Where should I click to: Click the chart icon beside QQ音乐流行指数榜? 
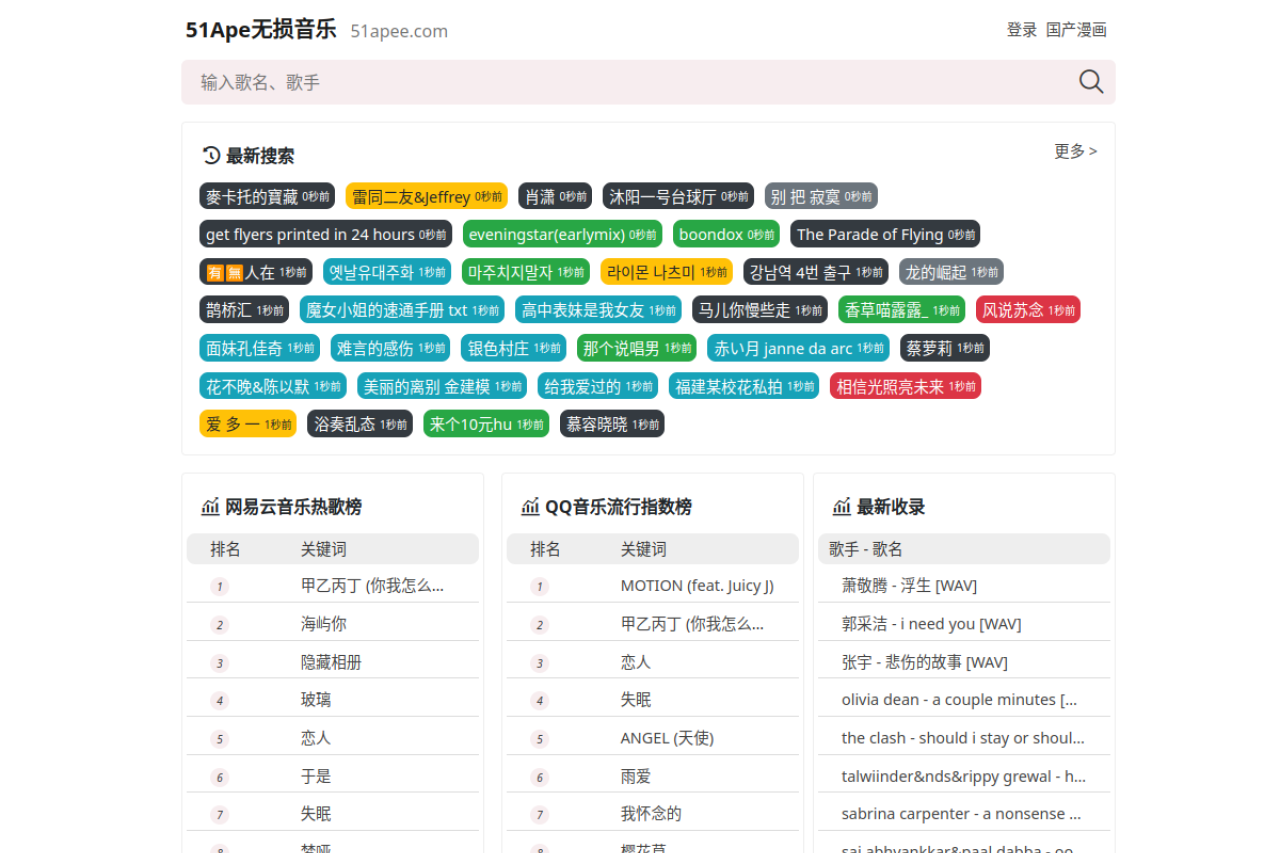pyautogui.click(x=530, y=507)
